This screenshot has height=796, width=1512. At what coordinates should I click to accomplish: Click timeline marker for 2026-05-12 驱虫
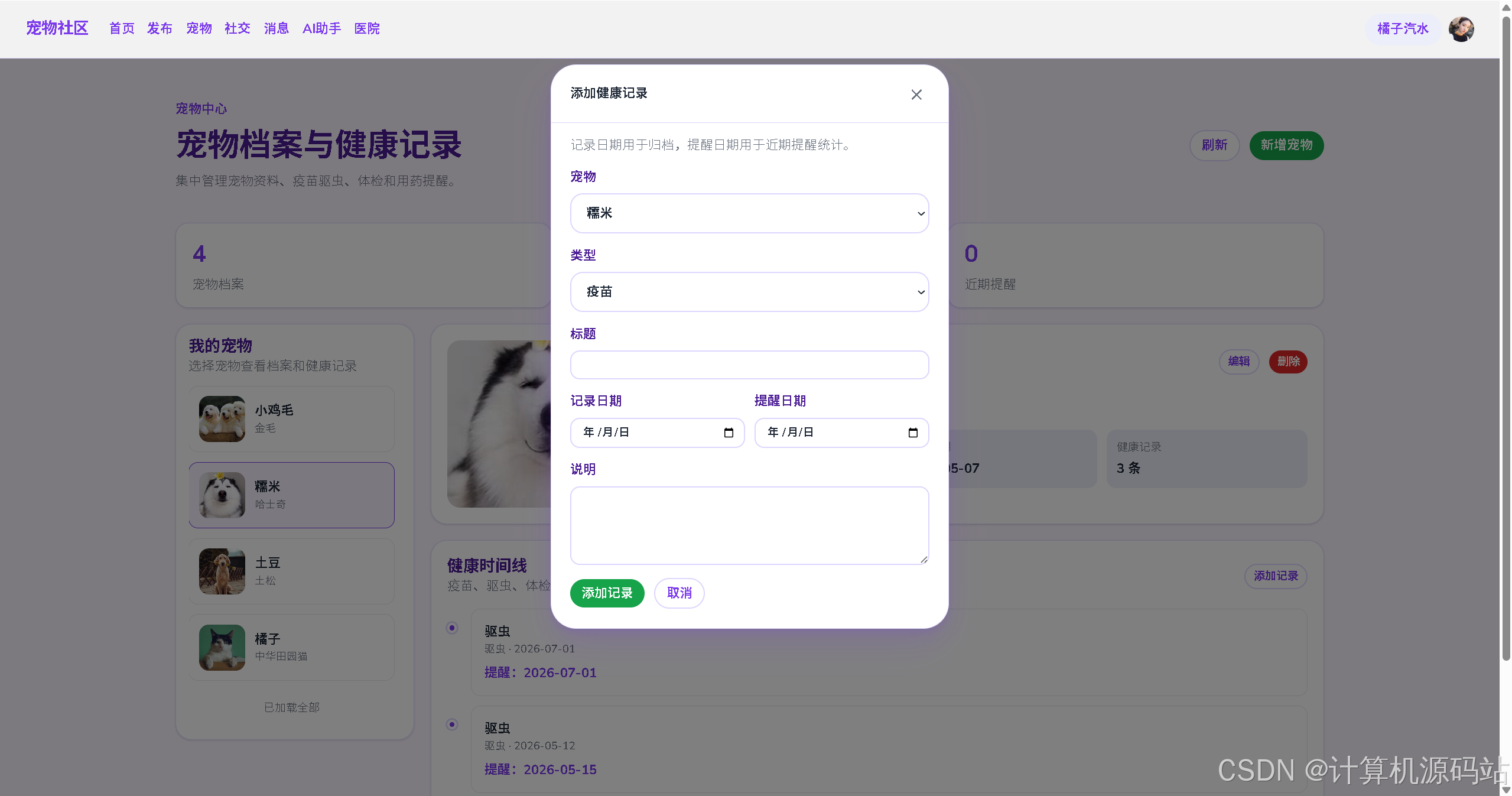[452, 724]
